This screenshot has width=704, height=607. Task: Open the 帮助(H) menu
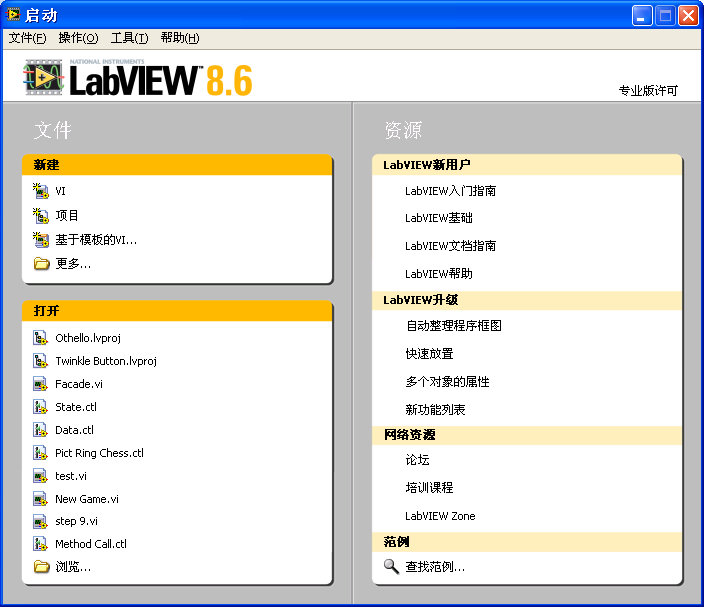pos(180,38)
